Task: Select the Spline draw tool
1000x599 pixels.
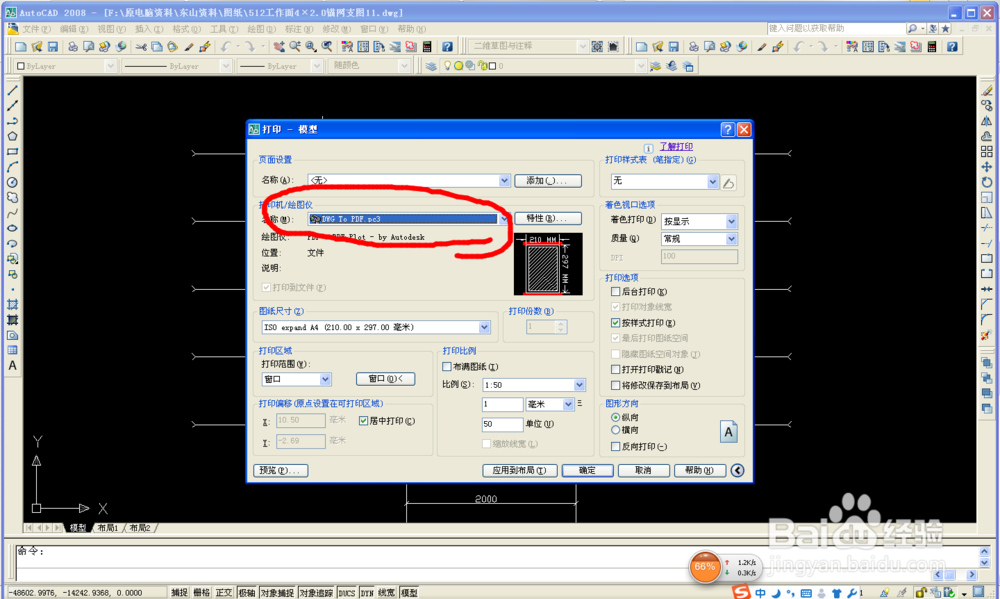Action: click(12, 213)
